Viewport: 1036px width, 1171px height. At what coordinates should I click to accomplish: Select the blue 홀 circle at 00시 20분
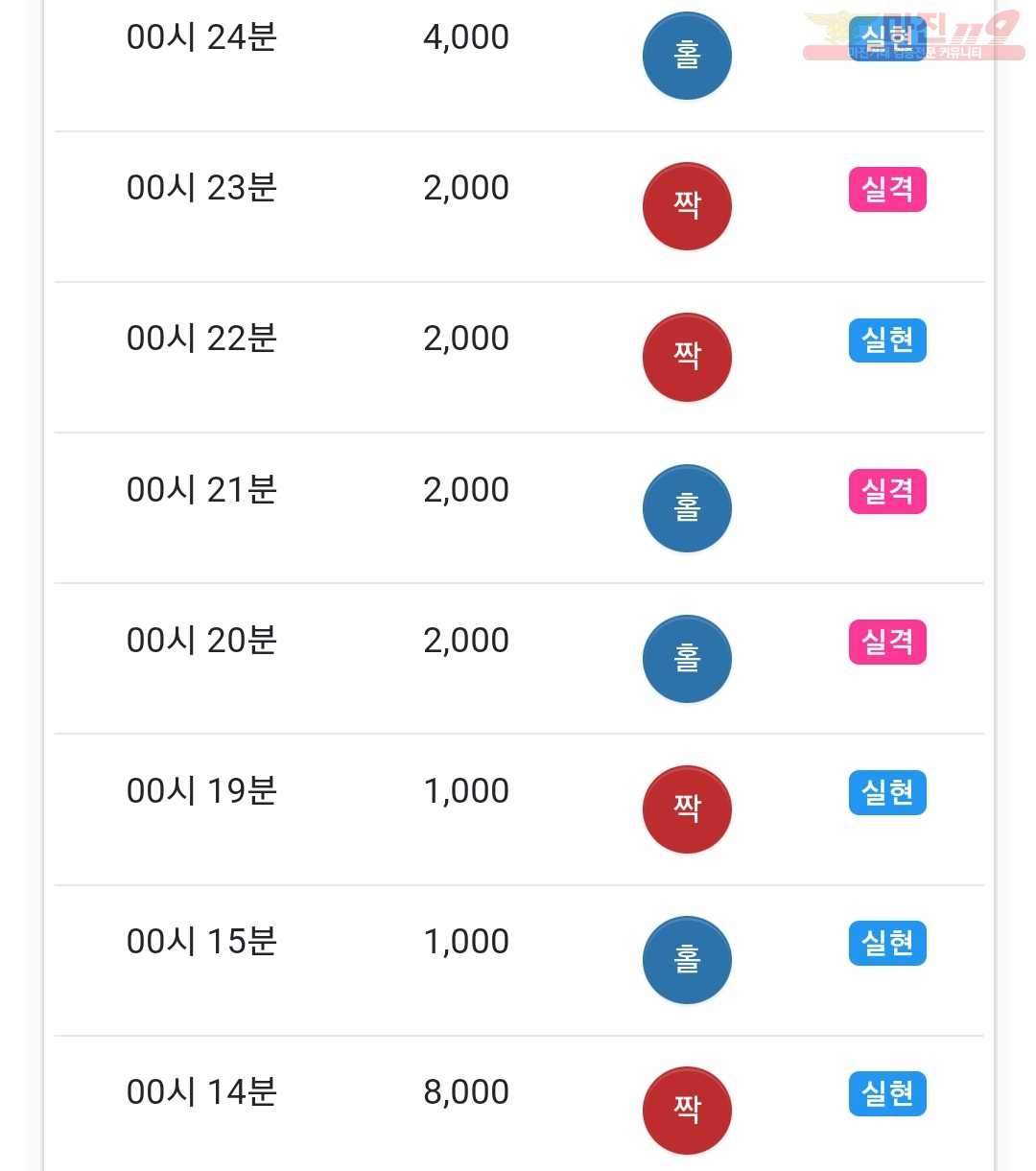coord(687,659)
